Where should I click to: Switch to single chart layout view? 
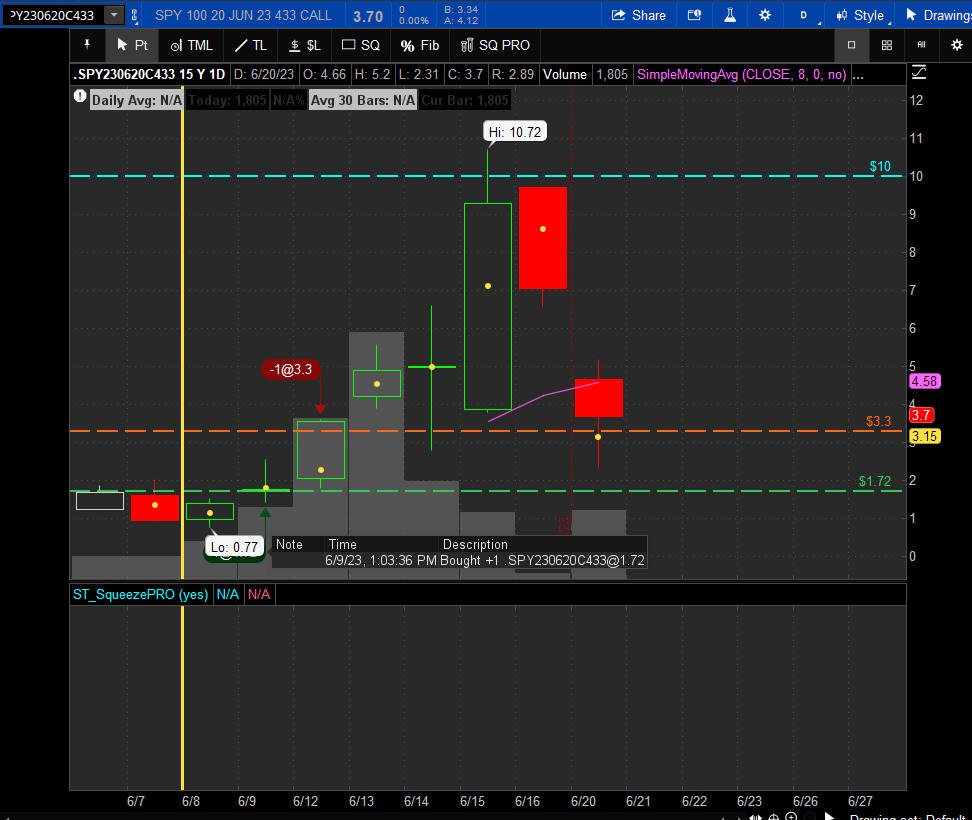click(851, 45)
